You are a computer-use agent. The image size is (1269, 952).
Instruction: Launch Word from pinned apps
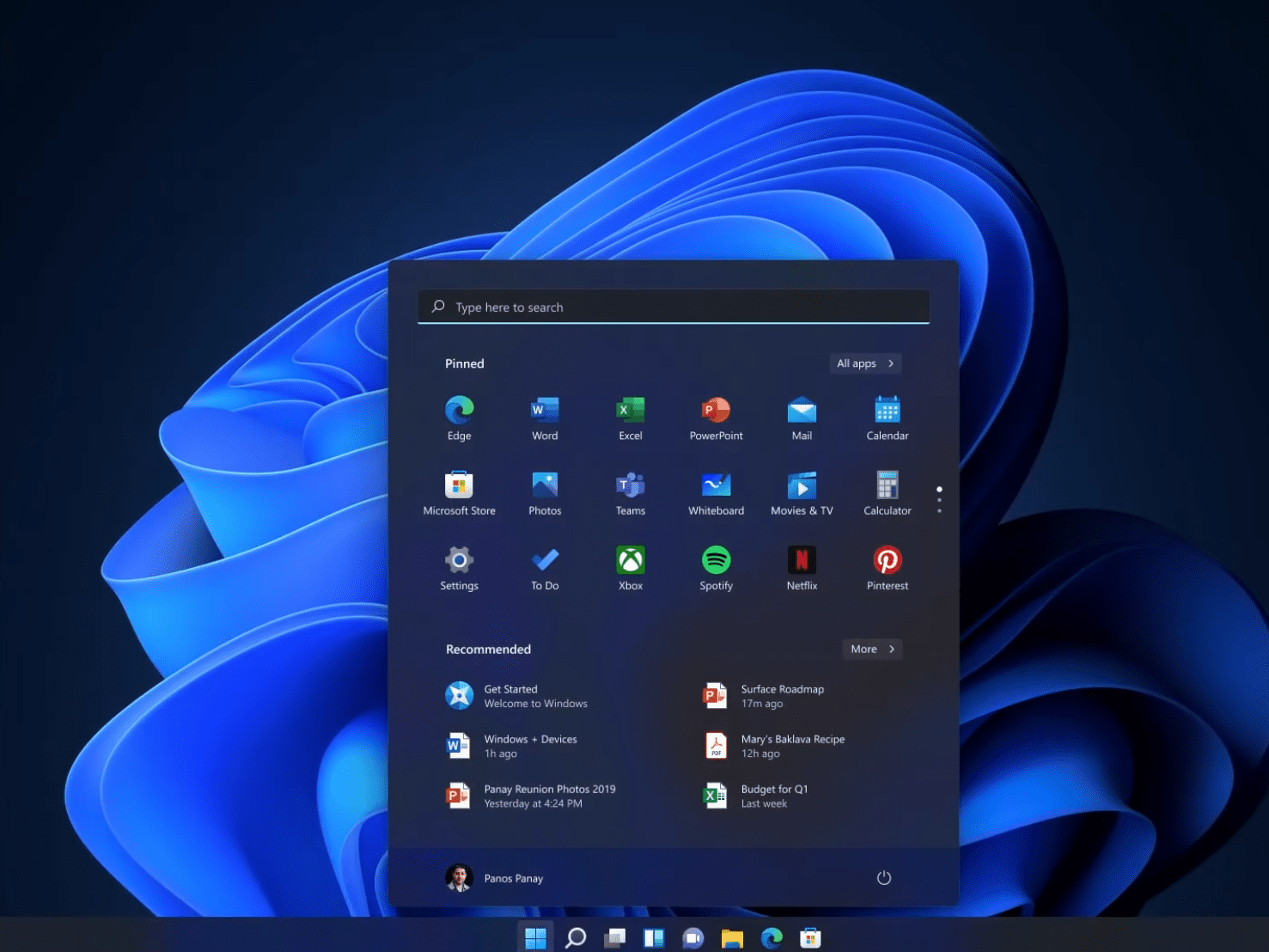pos(545,418)
